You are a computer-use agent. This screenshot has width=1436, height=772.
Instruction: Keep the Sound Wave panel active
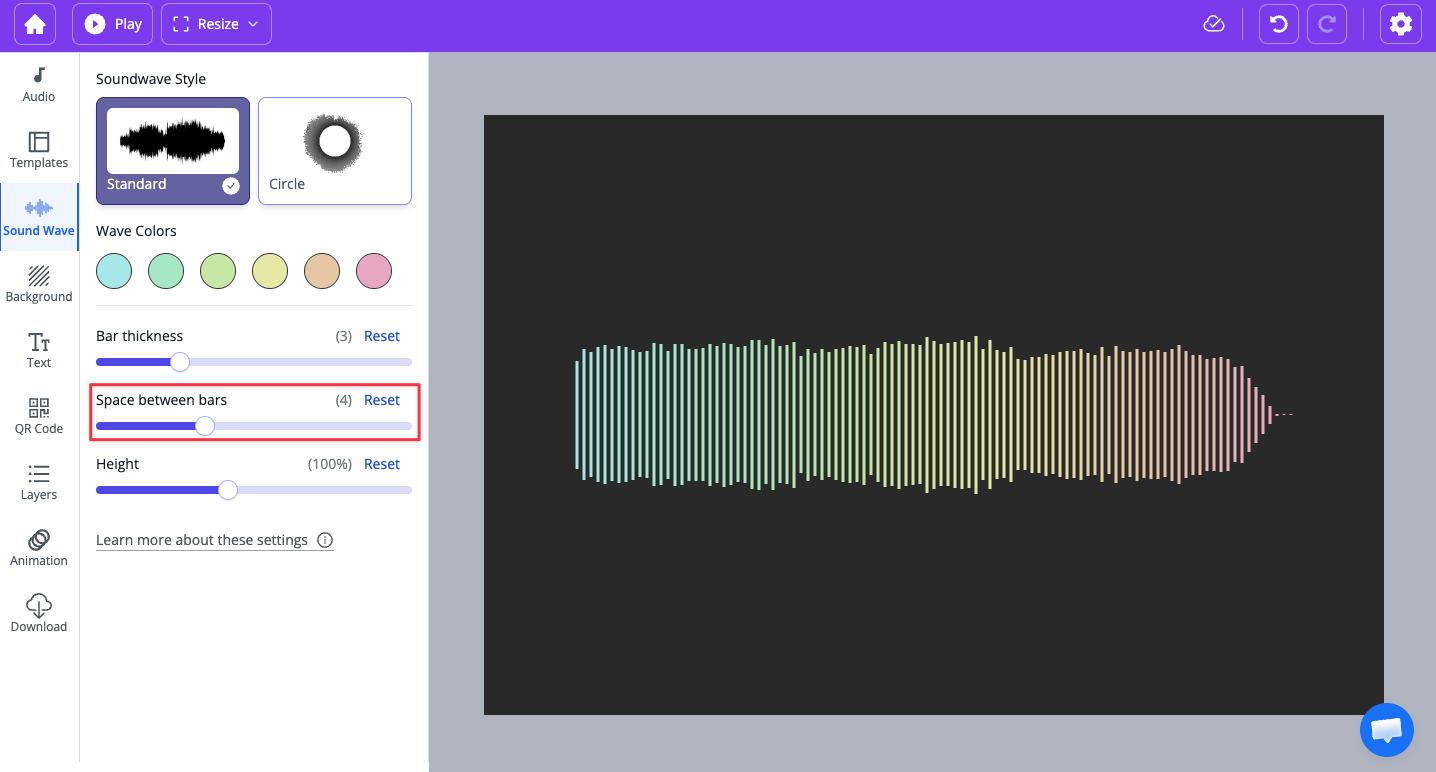click(38, 216)
